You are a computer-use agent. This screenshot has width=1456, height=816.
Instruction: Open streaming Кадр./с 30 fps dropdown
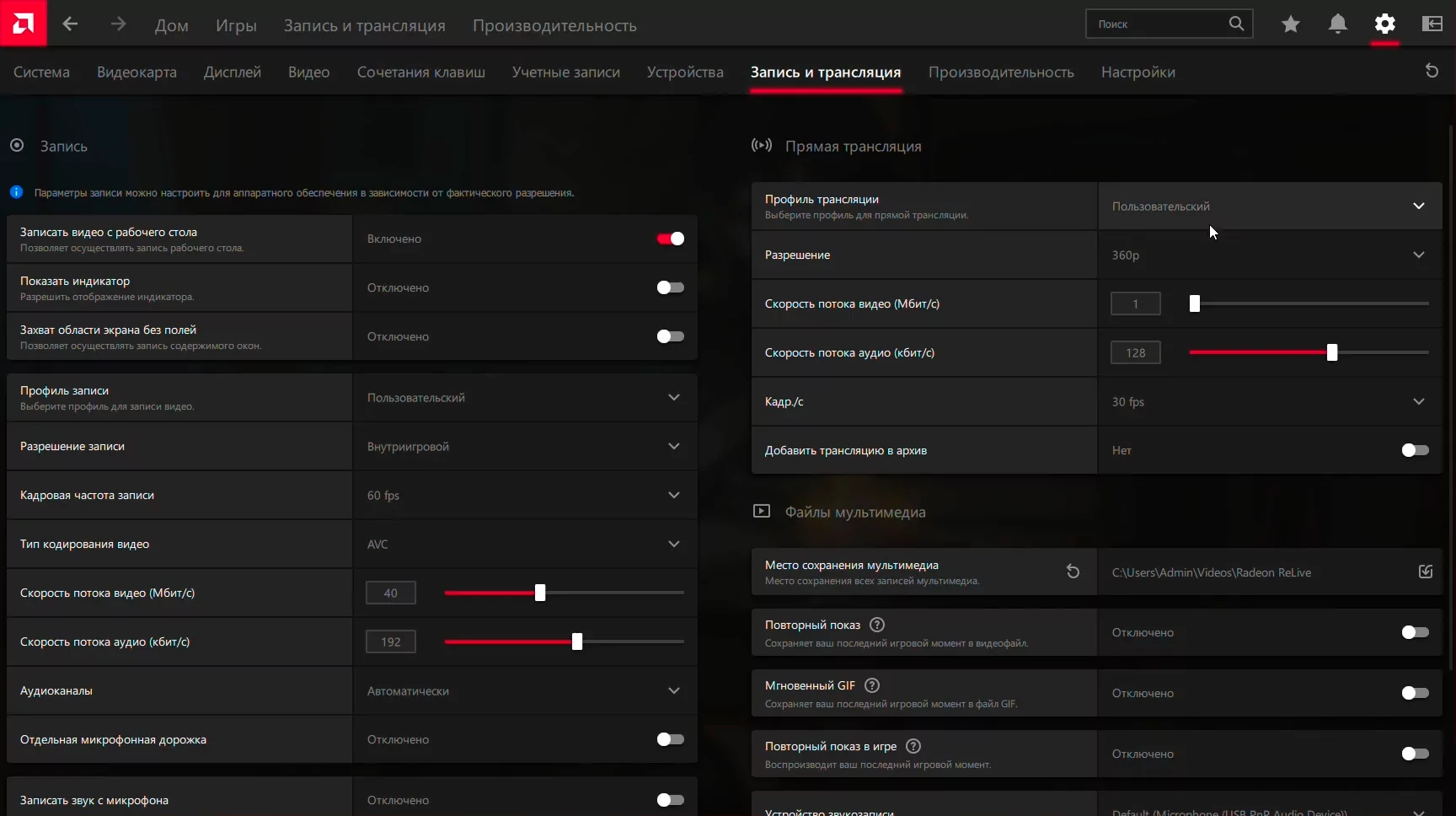pyautogui.click(x=1270, y=401)
